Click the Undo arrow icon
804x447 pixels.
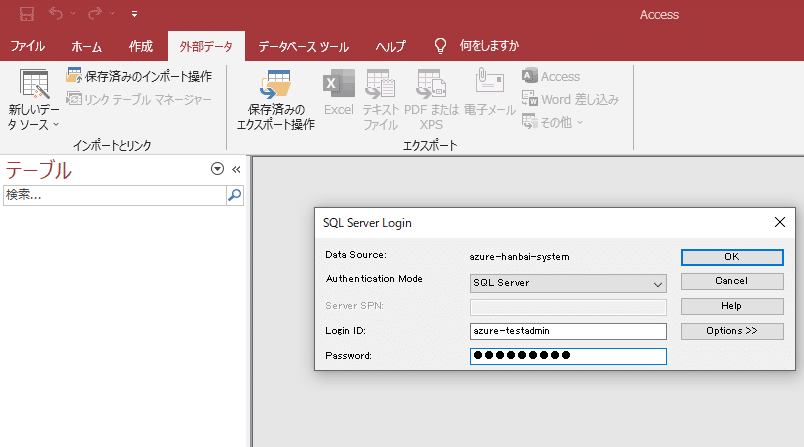56,14
